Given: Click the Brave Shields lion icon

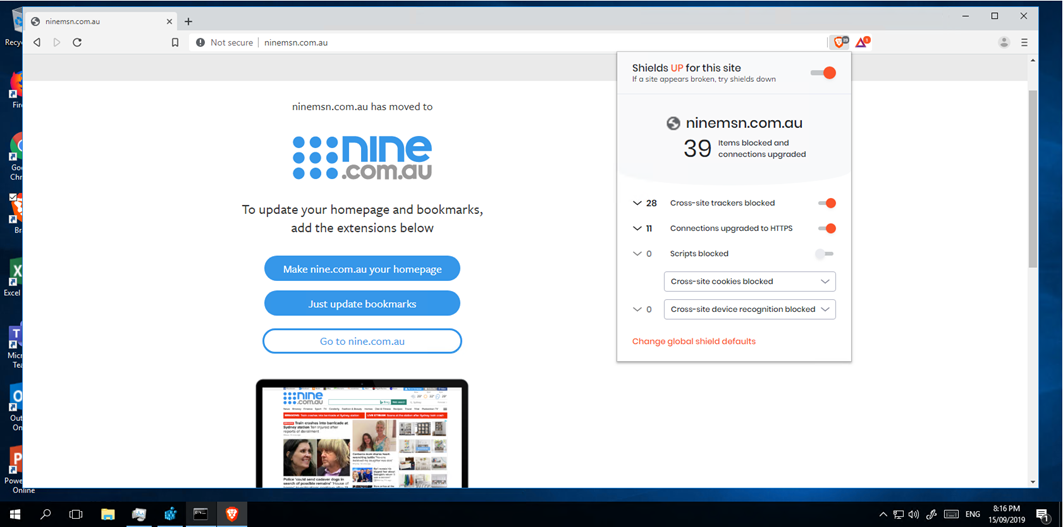Looking at the screenshot, I should pyautogui.click(x=839, y=42).
